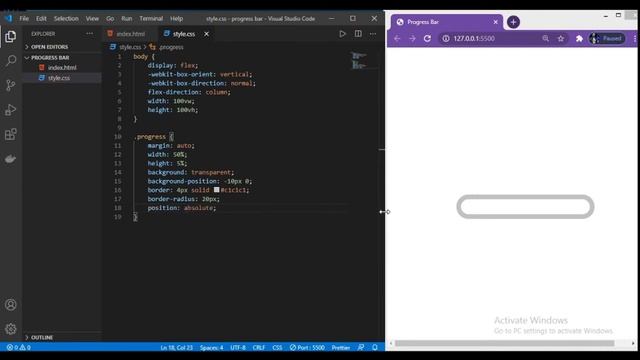This screenshot has height=360, width=640.
Task: Open a new Chrome tab
Action: [x=513, y=22]
